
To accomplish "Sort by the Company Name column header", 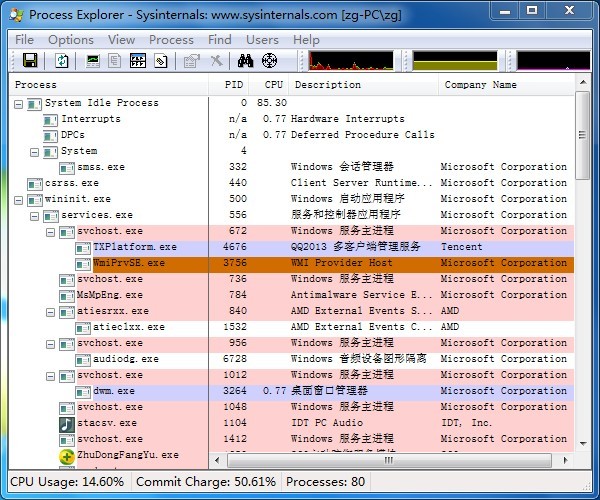I will click(480, 85).
